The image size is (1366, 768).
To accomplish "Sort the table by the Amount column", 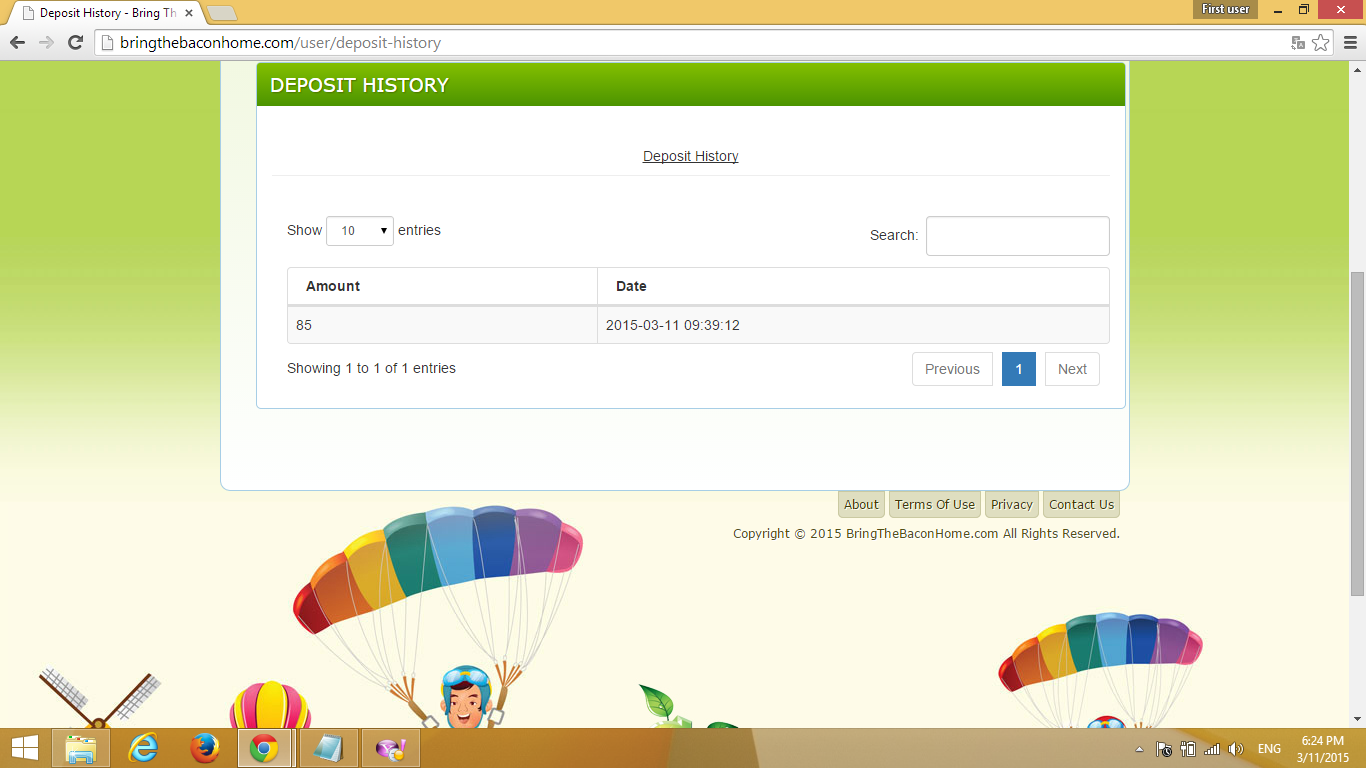I will tap(331, 285).
